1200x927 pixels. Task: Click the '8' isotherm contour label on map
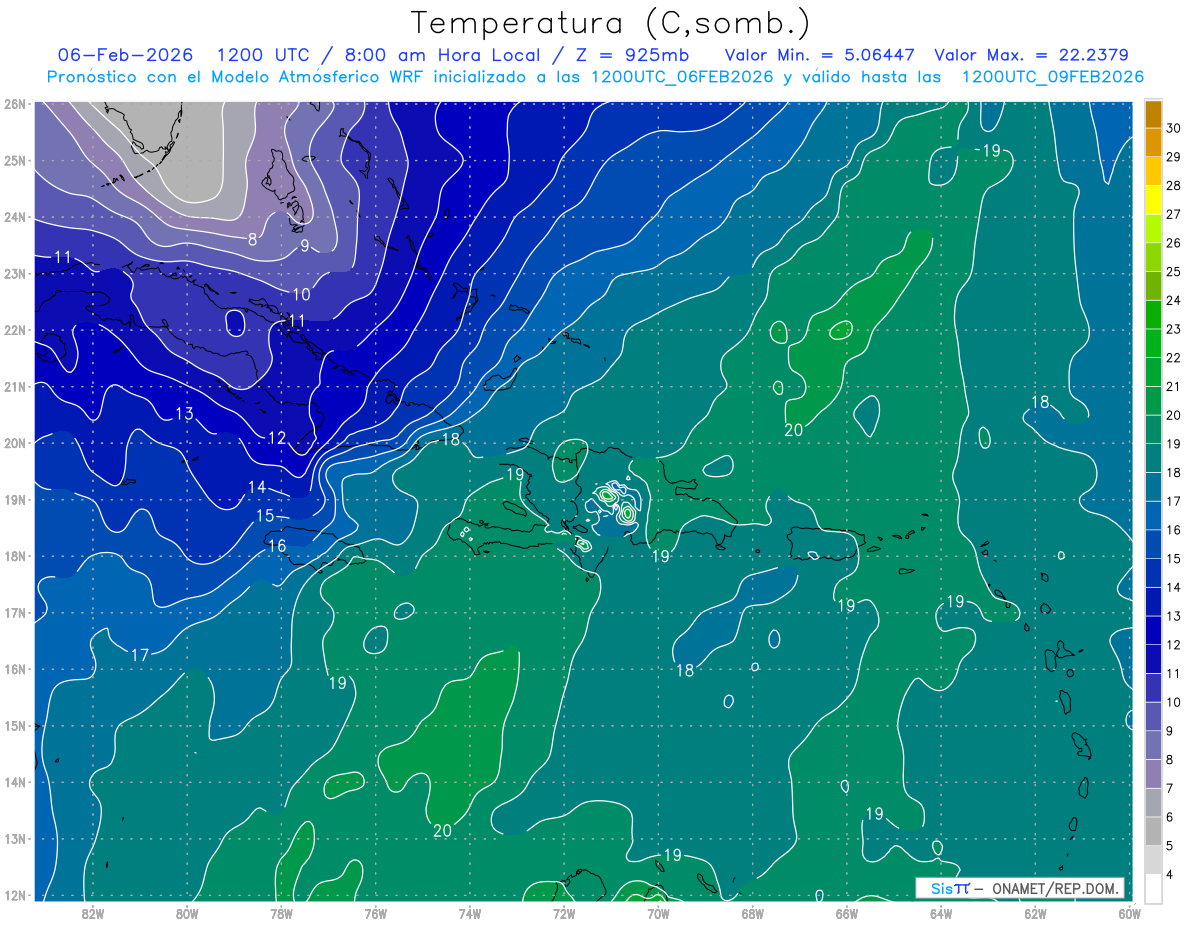click(x=253, y=240)
